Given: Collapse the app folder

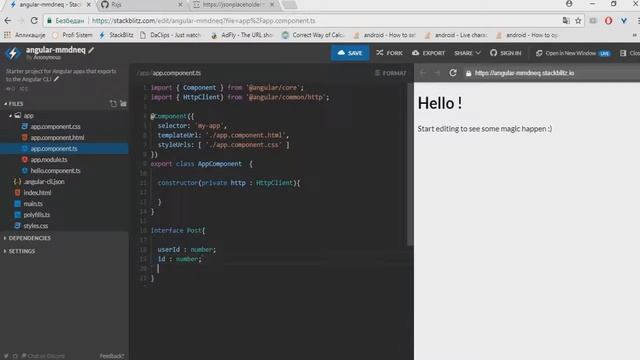Looking at the screenshot, I should pos(24,116).
